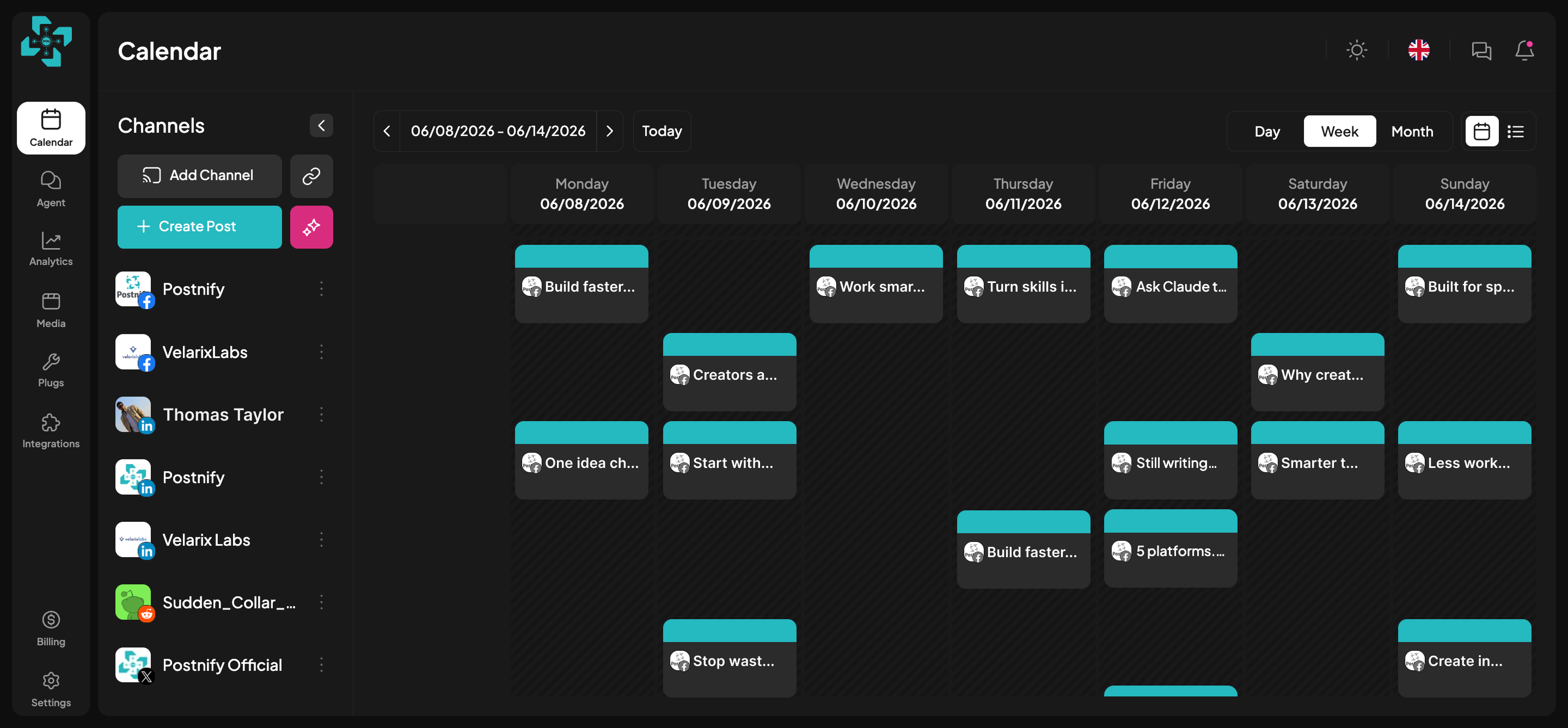
Task: Open options menu for Postnify Facebook channel
Action: tap(321, 289)
